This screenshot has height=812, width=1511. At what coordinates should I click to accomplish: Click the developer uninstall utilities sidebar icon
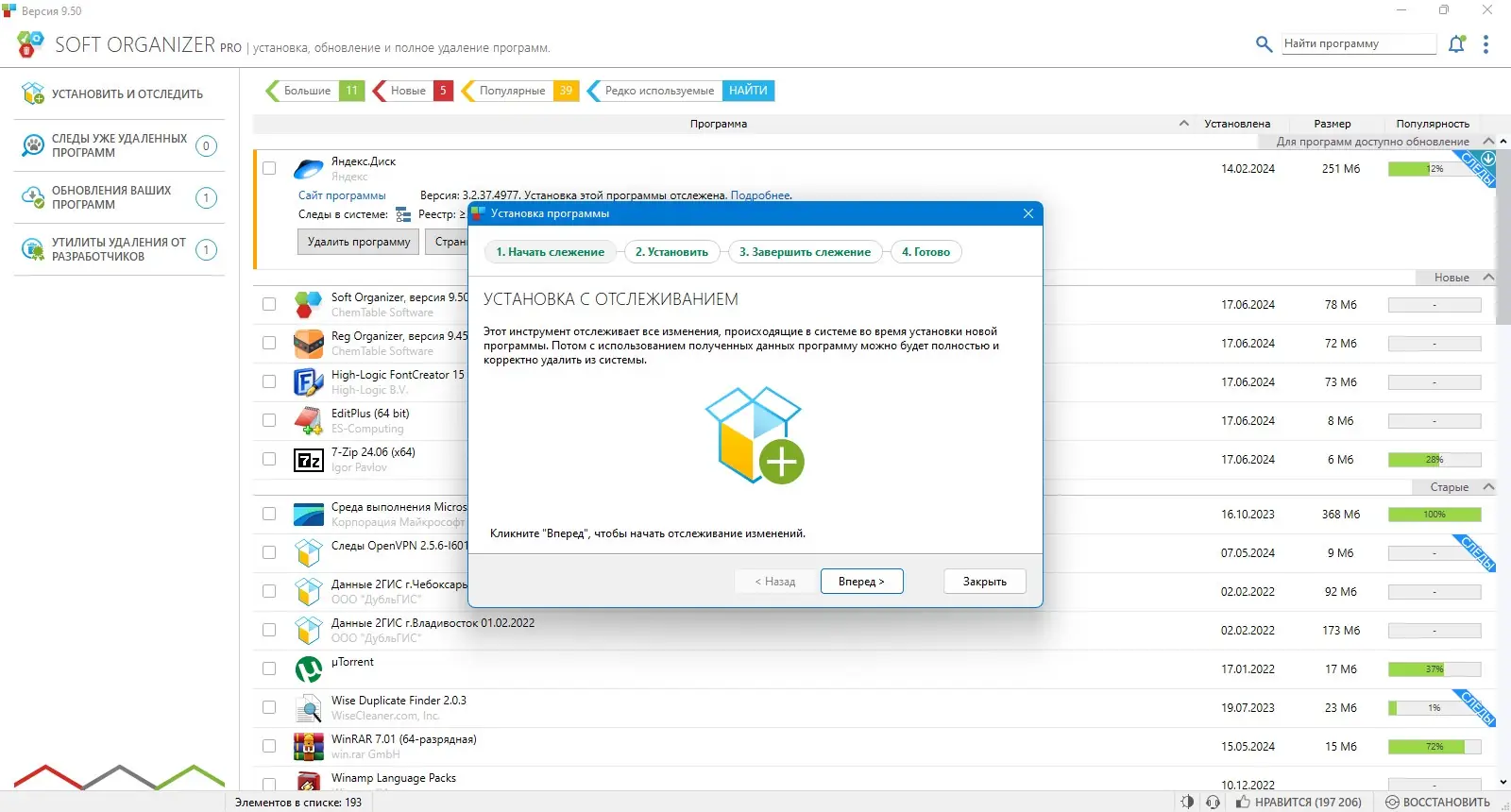click(x=33, y=249)
